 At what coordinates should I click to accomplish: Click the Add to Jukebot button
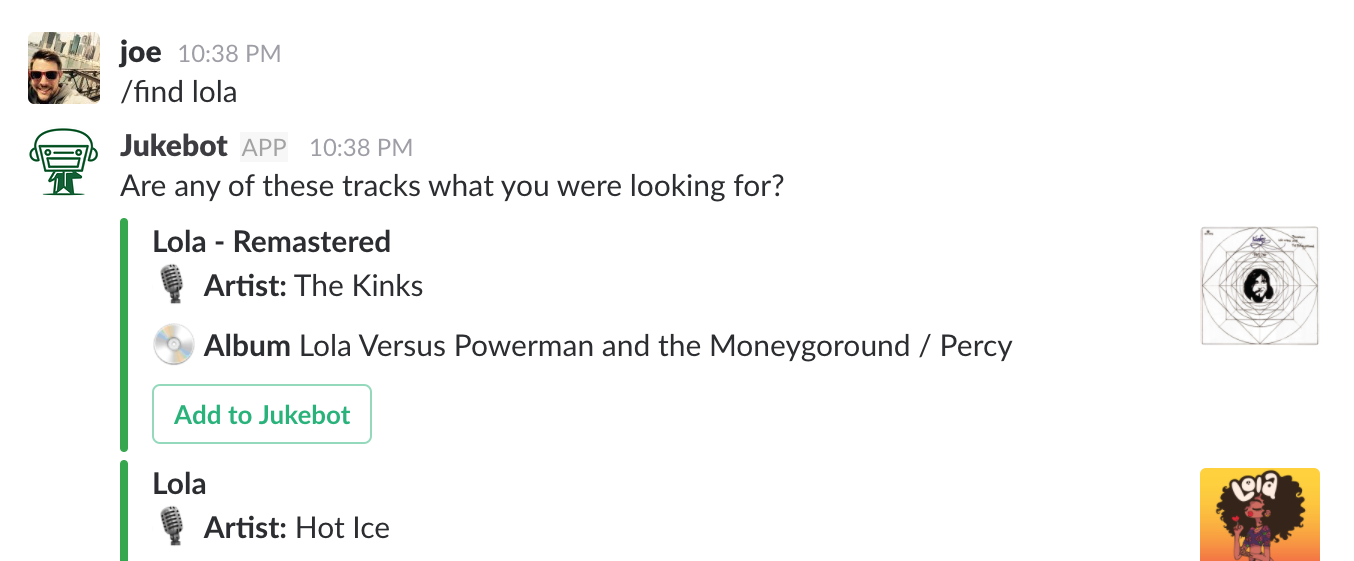point(262,414)
